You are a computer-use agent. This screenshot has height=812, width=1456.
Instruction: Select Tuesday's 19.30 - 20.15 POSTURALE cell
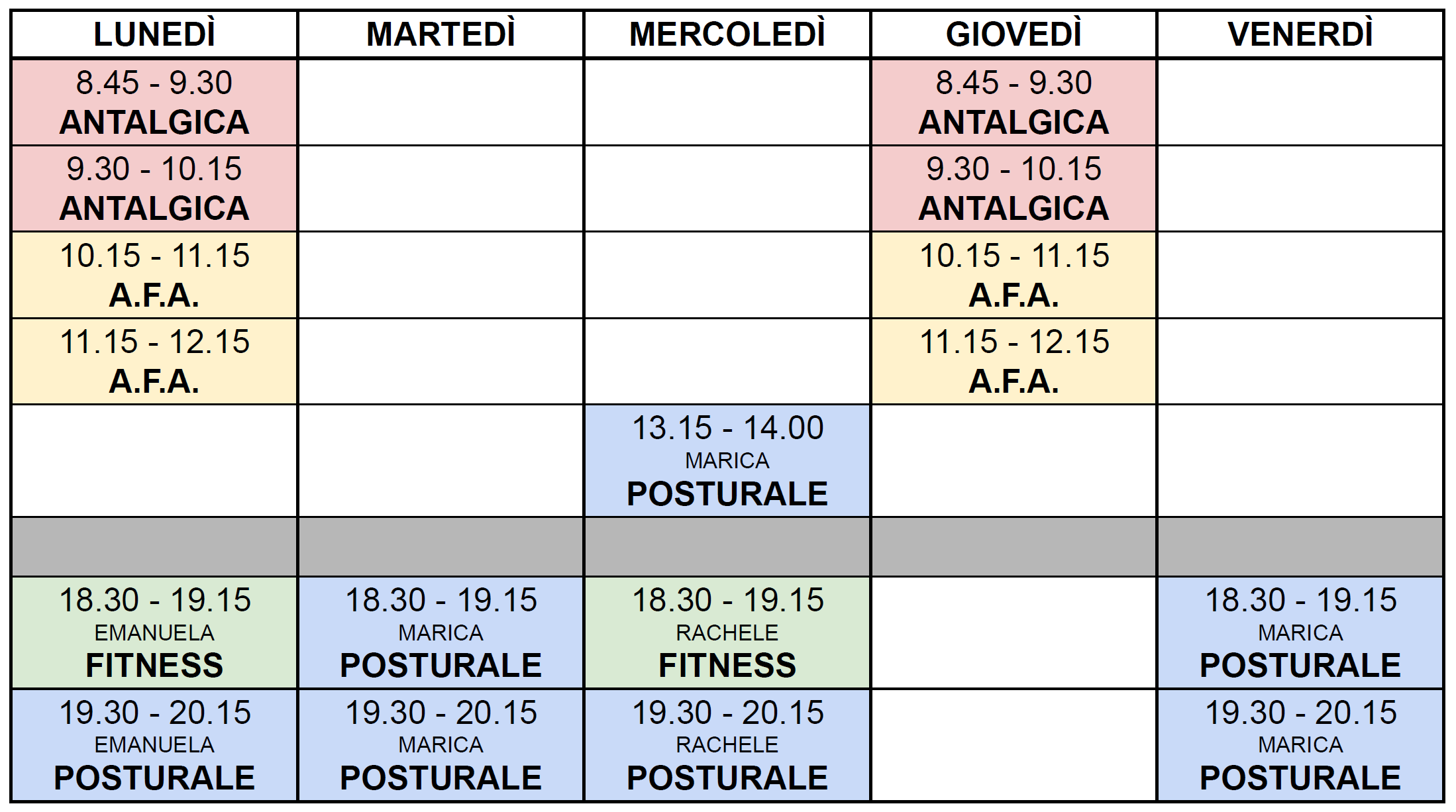pos(441,745)
